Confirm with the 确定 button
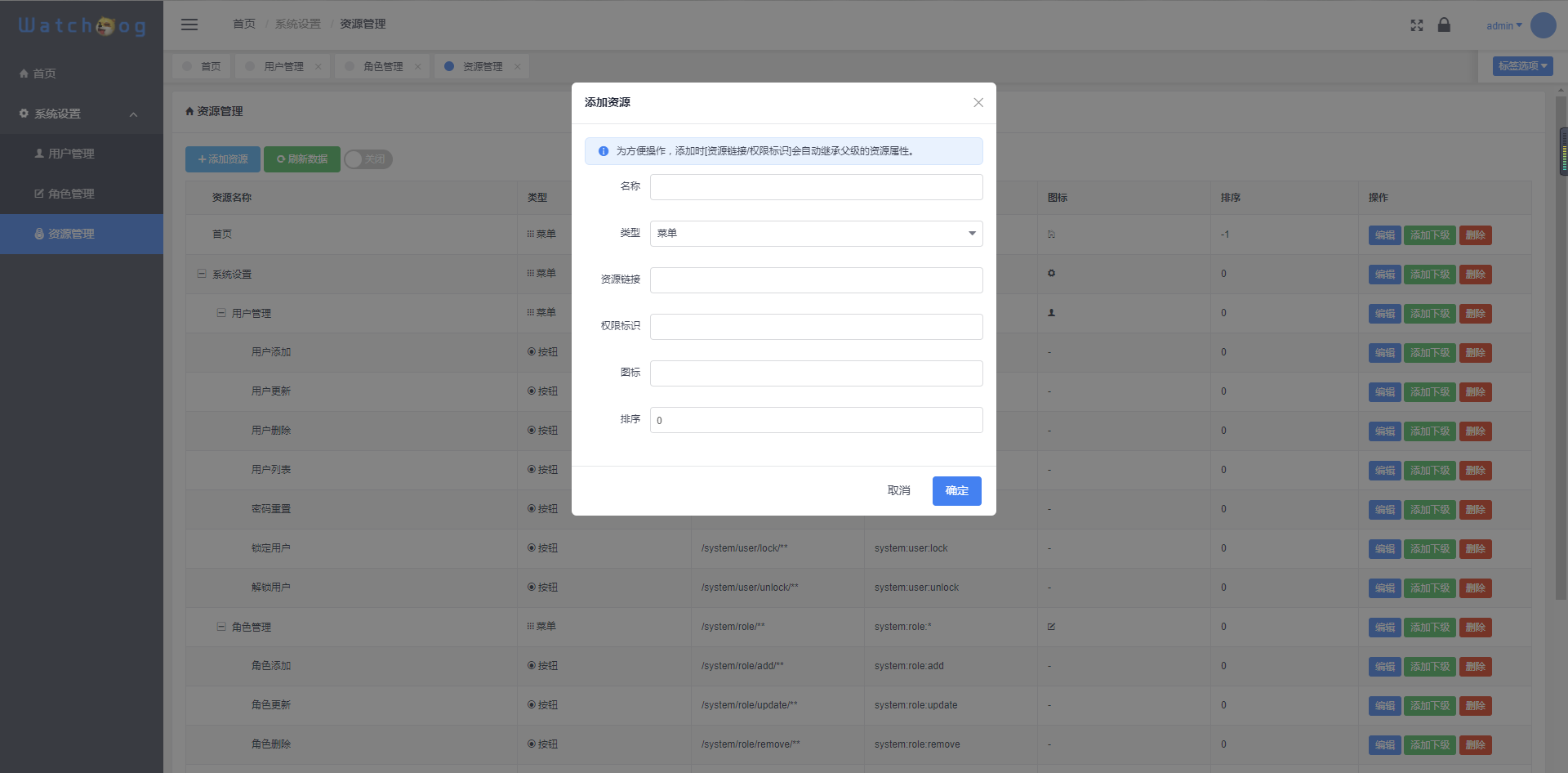The image size is (1568, 773). click(x=957, y=490)
